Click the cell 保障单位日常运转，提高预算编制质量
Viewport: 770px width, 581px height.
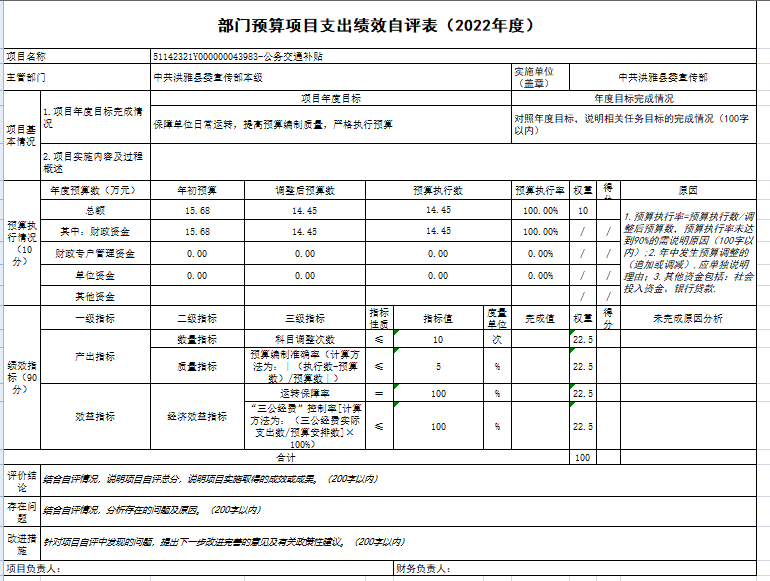tap(331, 124)
